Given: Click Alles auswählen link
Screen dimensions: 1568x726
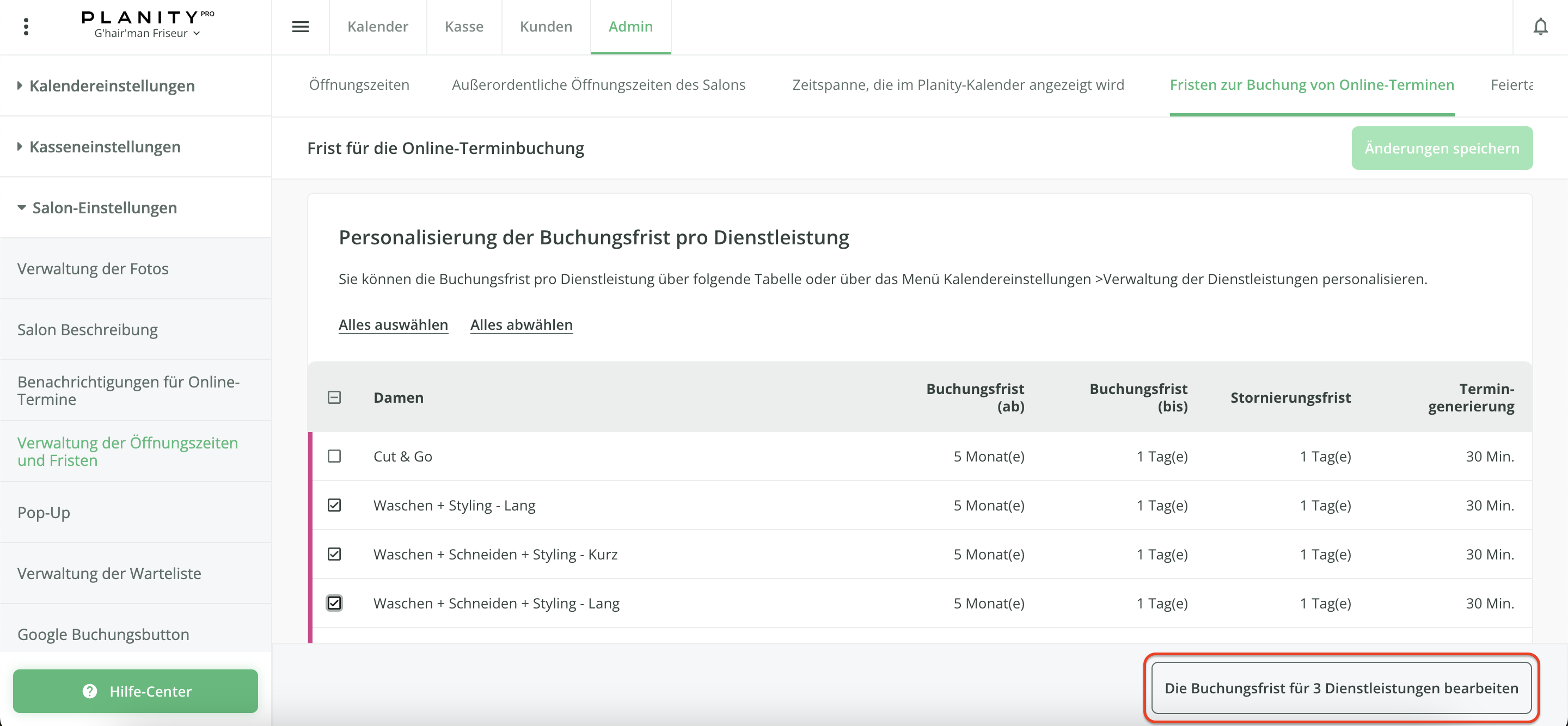Looking at the screenshot, I should click(x=393, y=324).
